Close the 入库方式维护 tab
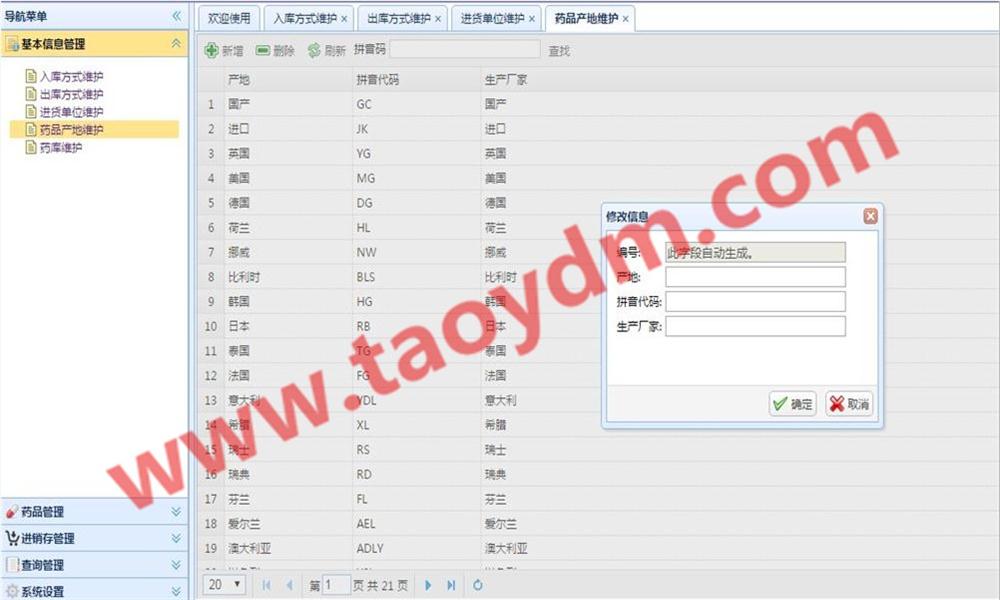 pyautogui.click(x=344, y=19)
